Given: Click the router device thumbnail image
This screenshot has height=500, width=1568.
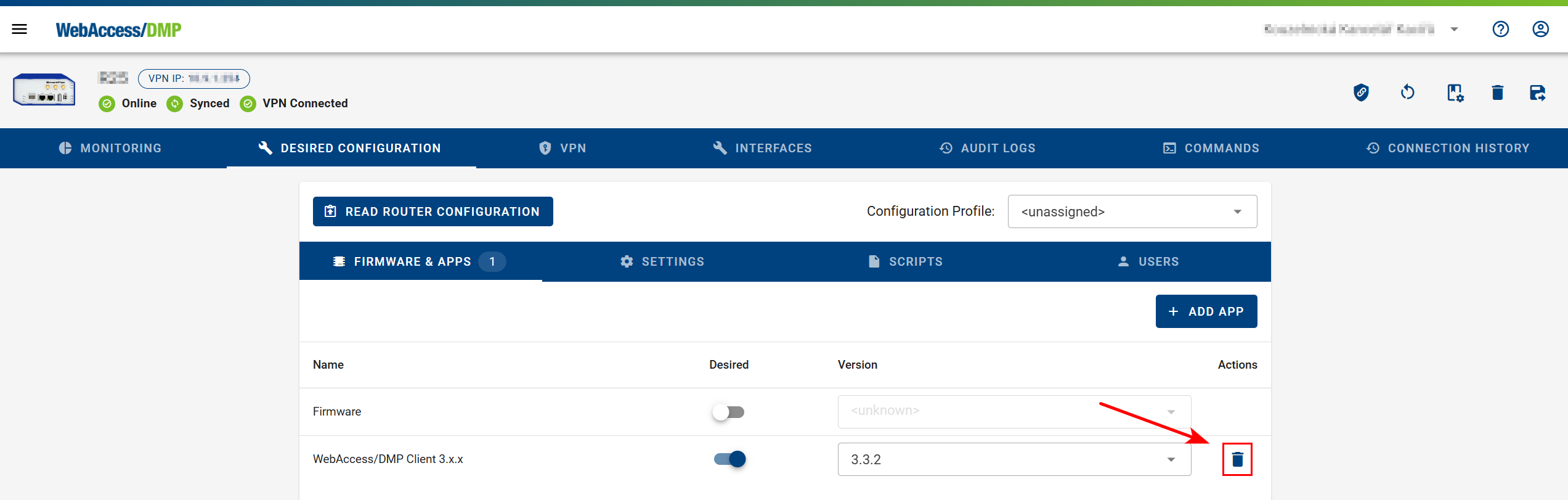Looking at the screenshot, I should pyautogui.click(x=44, y=90).
